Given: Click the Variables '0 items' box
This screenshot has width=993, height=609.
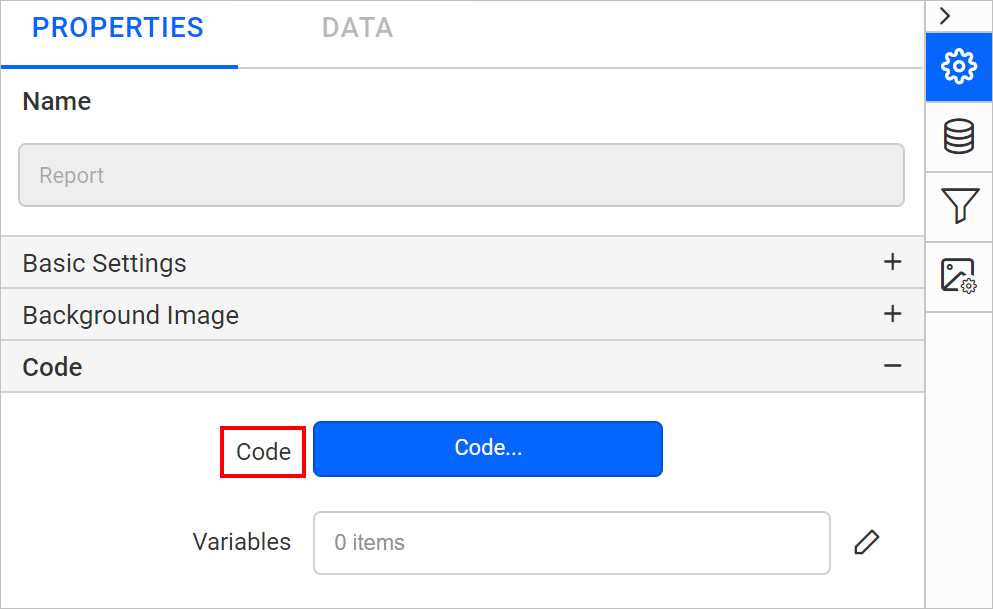Looking at the screenshot, I should point(571,542).
